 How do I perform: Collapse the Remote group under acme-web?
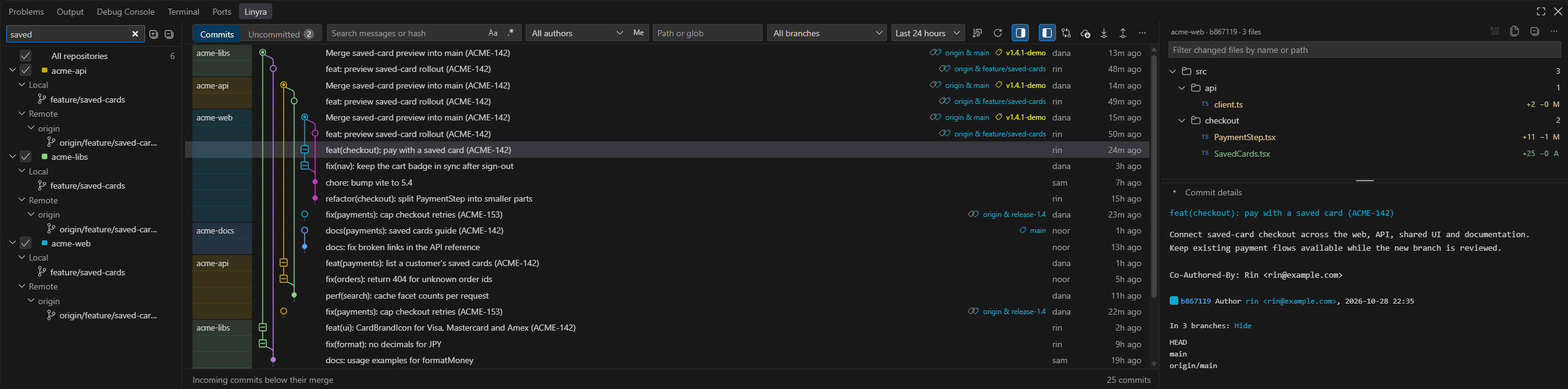pos(22,286)
